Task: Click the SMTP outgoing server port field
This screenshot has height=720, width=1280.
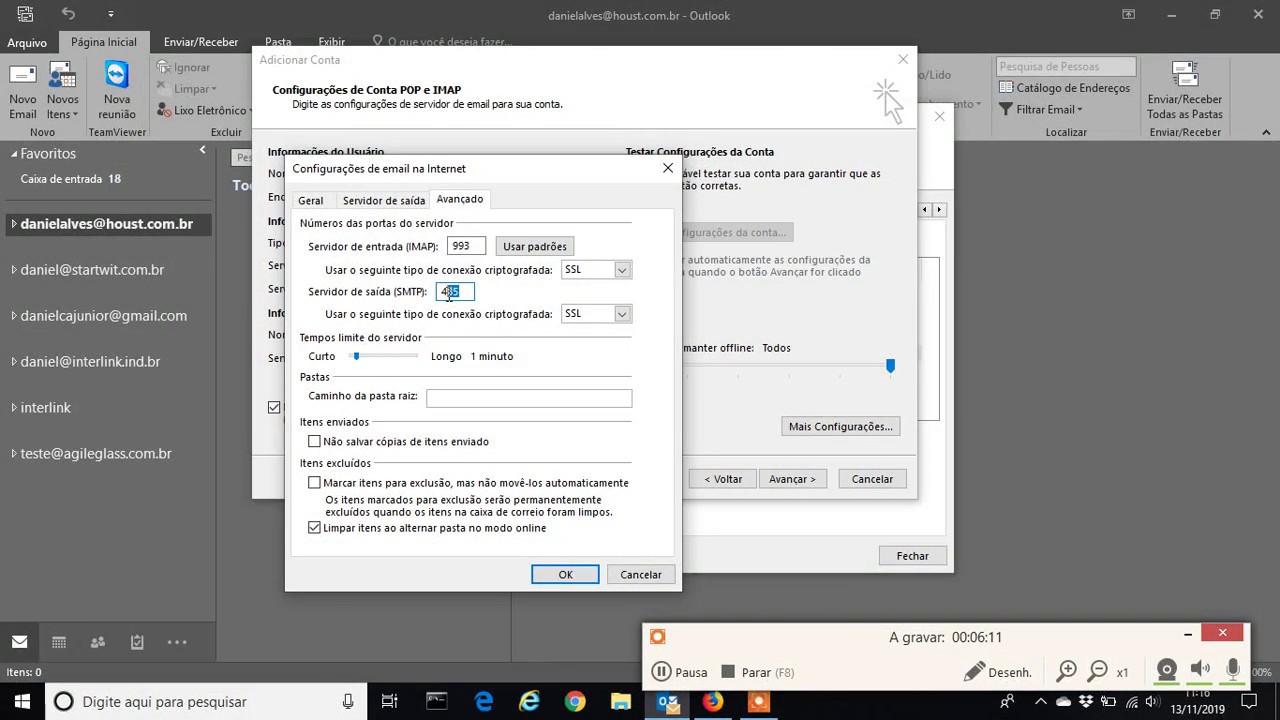Action: point(455,292)
